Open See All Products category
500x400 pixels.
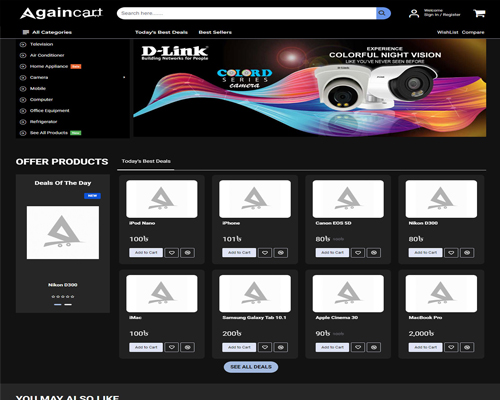tap(49, 133)
